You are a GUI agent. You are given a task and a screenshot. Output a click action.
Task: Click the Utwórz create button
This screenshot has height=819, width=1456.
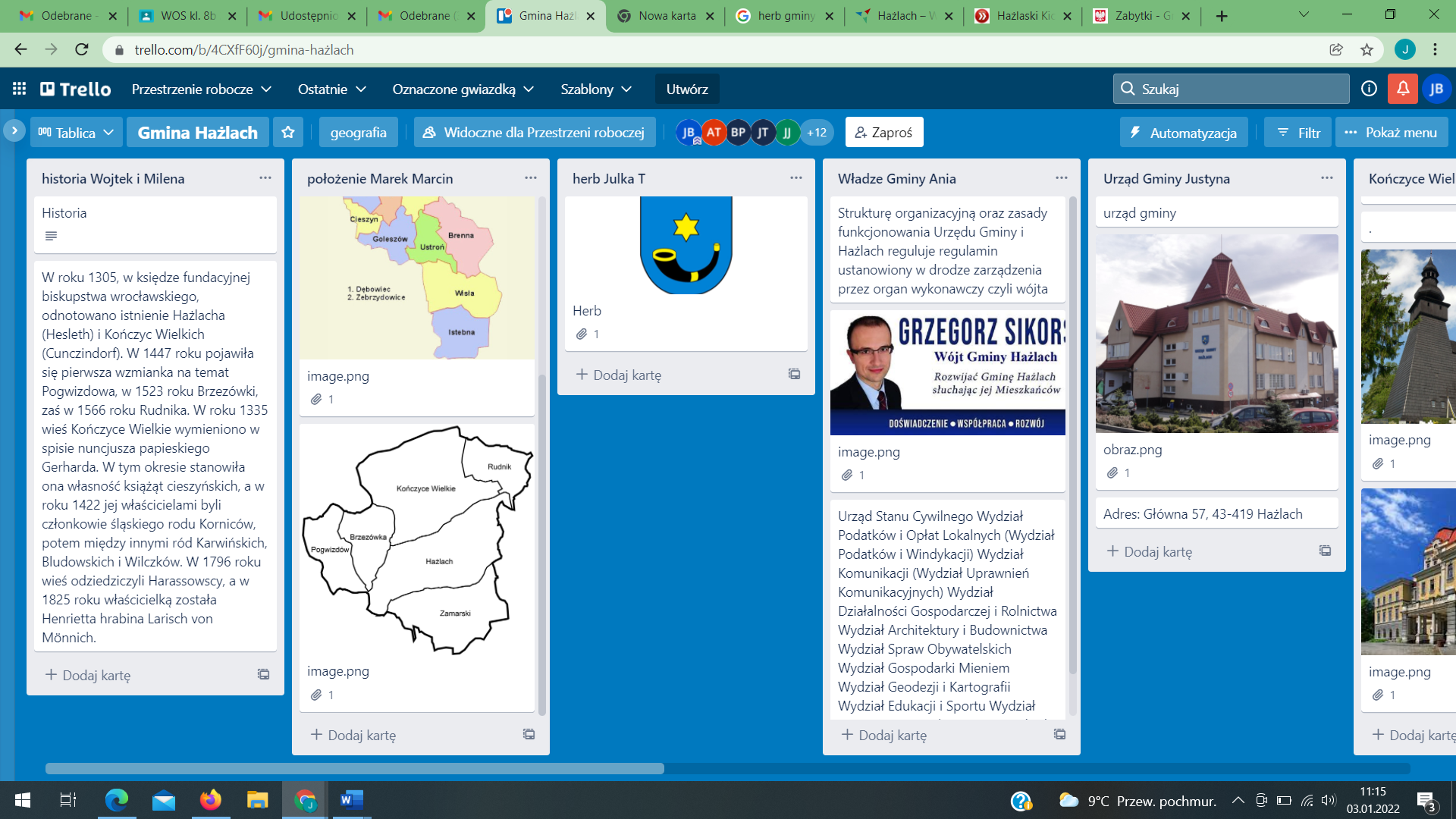coord(687,89)
